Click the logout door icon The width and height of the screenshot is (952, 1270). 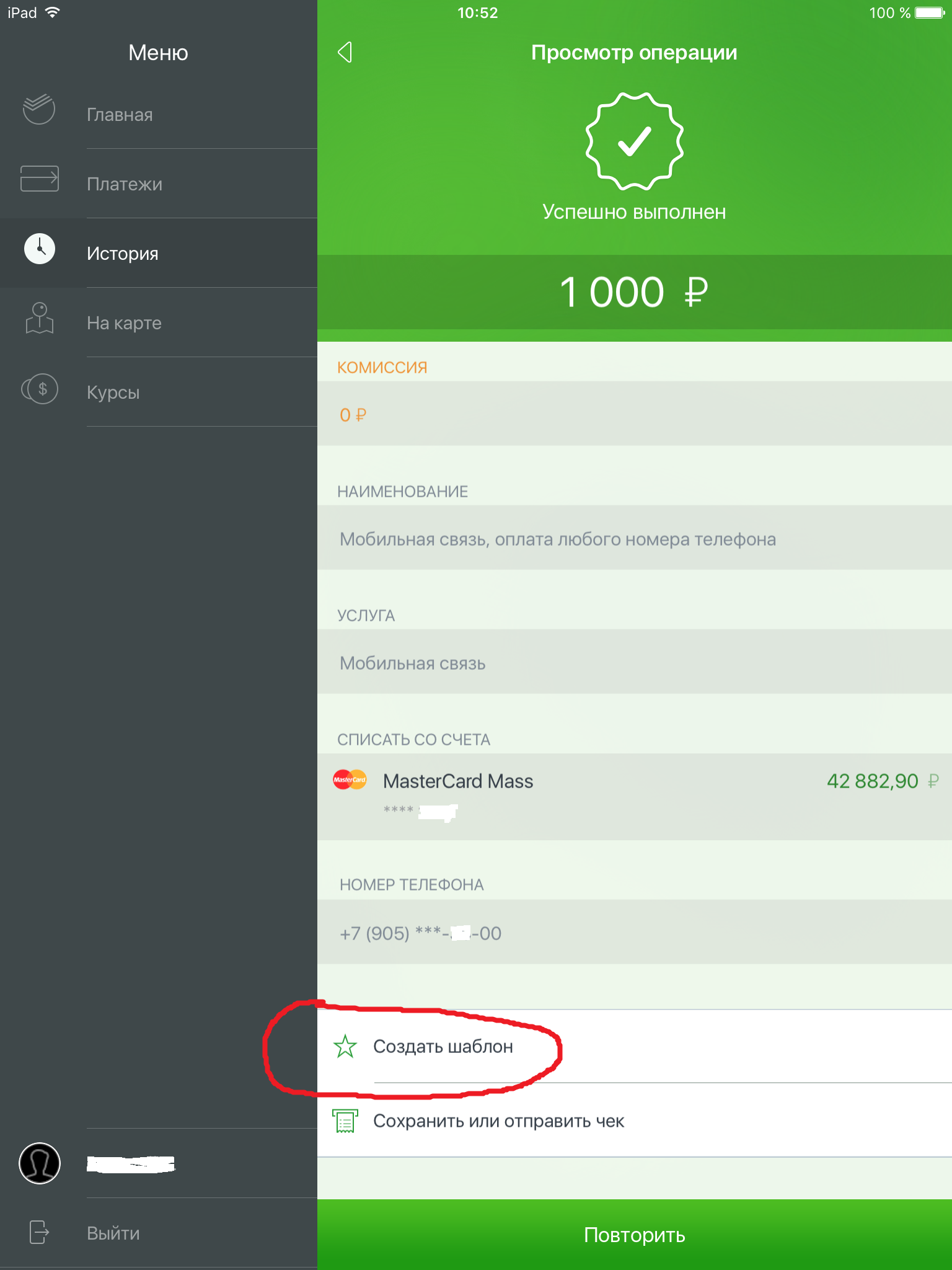[39, 1232]
